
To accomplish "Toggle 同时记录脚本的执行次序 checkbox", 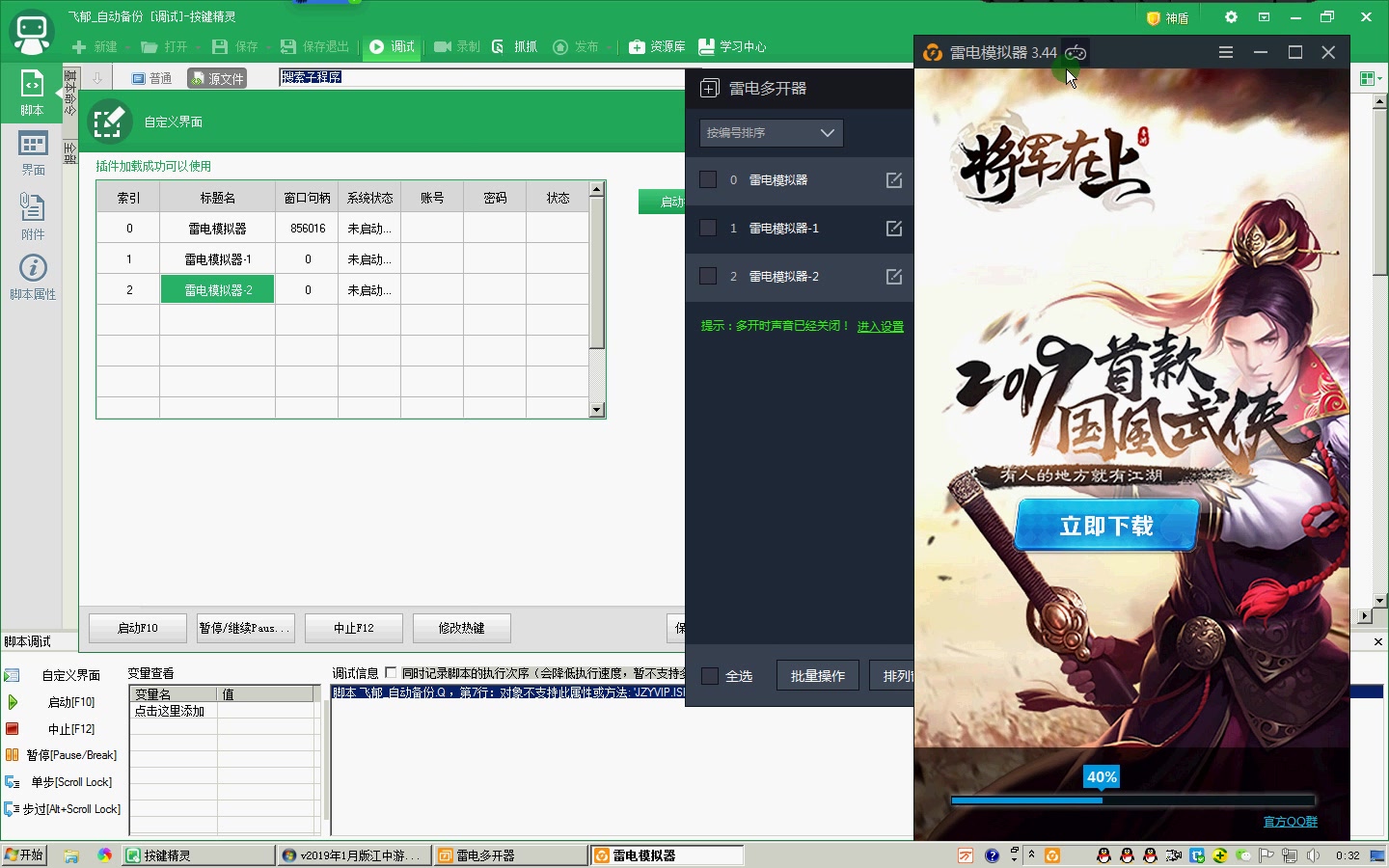I will pyautogui.click(x=391, y=672).
